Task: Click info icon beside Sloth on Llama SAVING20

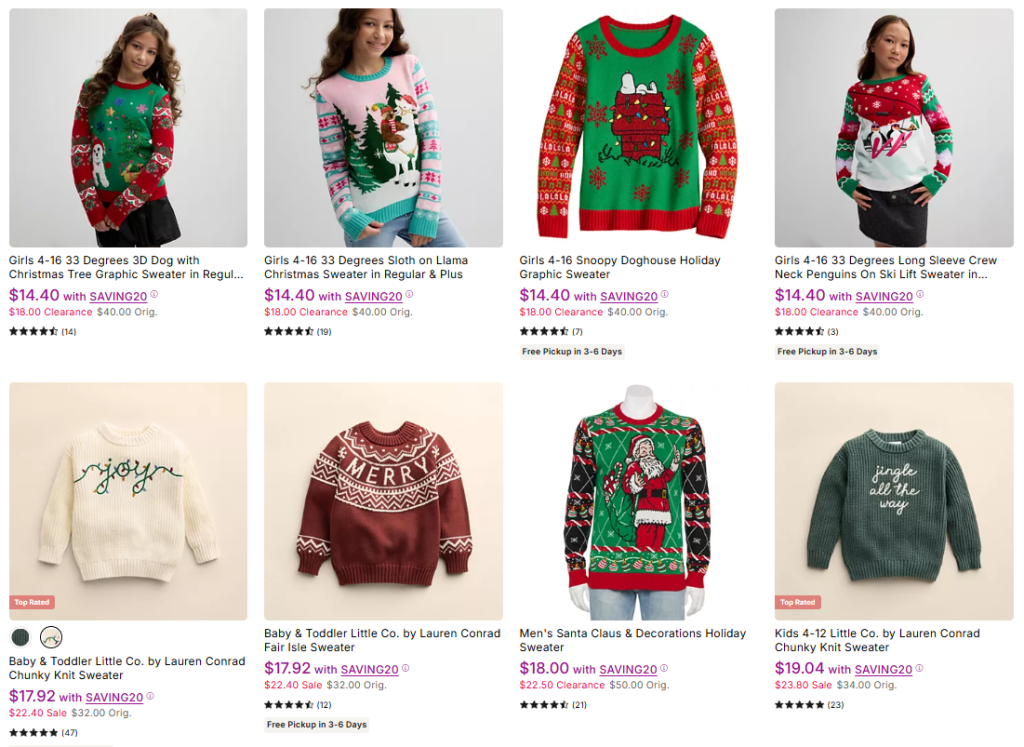Action: [x=409, y=295]
